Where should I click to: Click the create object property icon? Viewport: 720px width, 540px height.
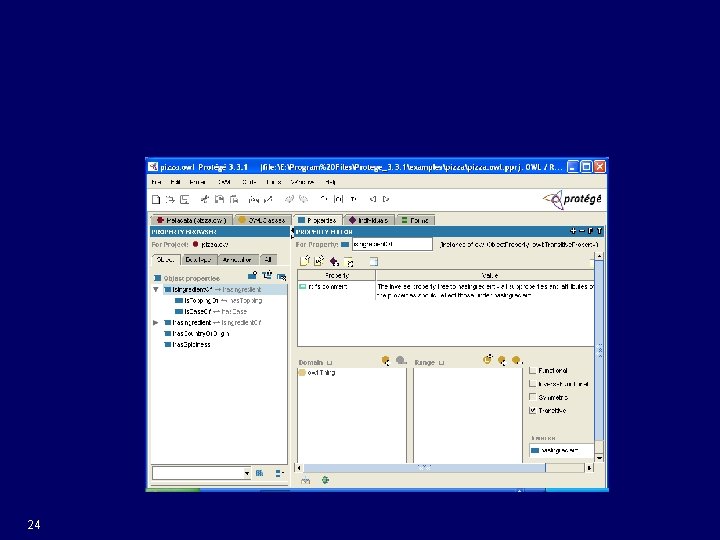(x=252, y=276)
